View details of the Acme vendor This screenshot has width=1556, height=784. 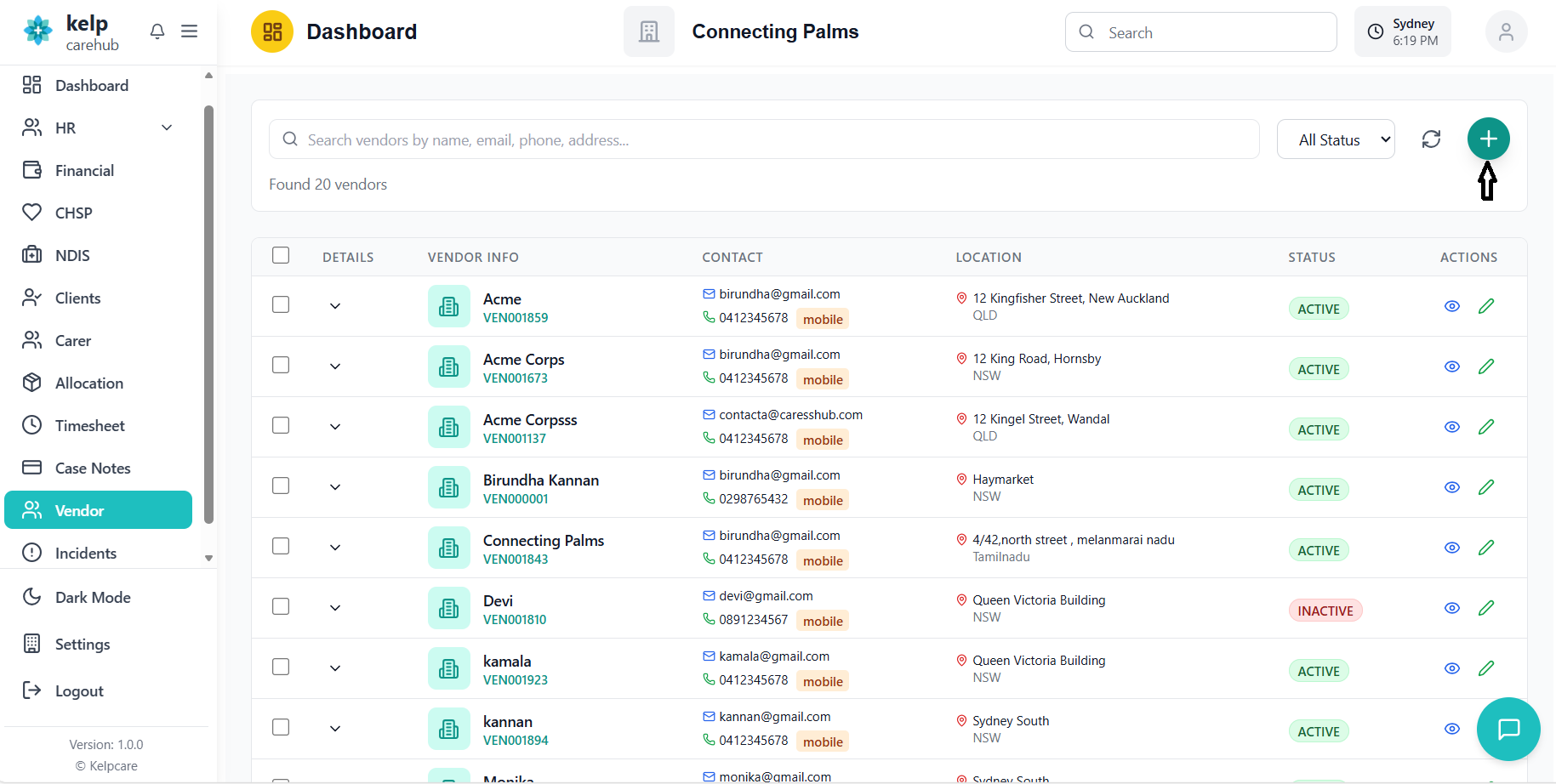[1452, 306]
